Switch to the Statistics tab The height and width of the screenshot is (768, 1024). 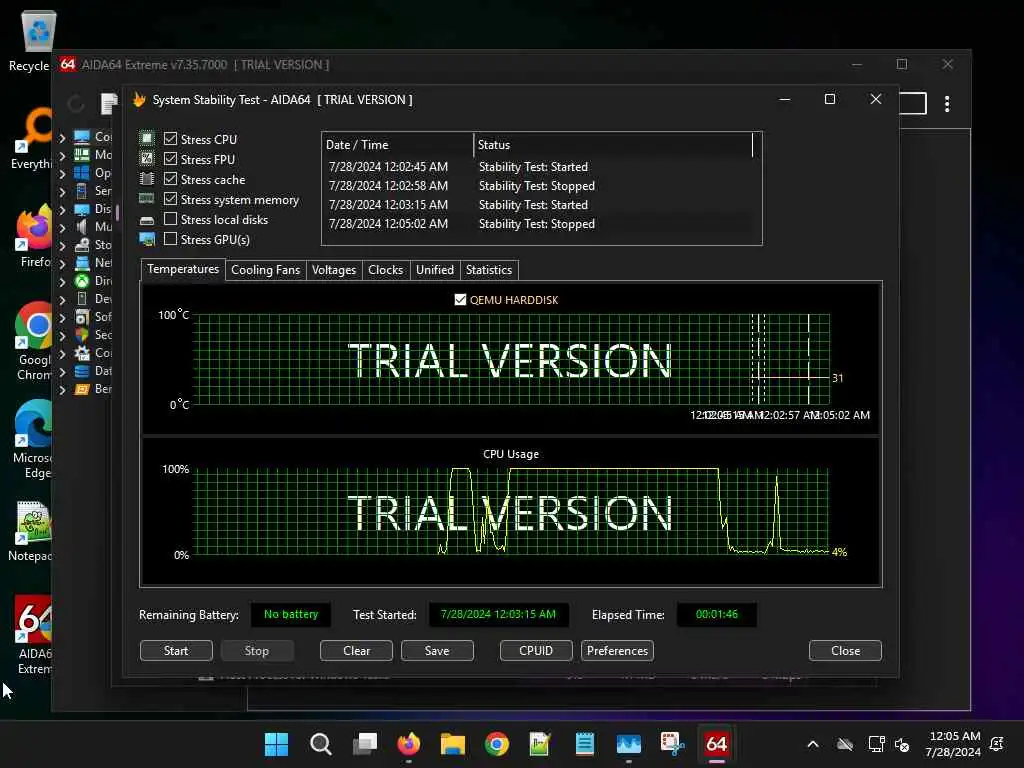tap(488, 270)
